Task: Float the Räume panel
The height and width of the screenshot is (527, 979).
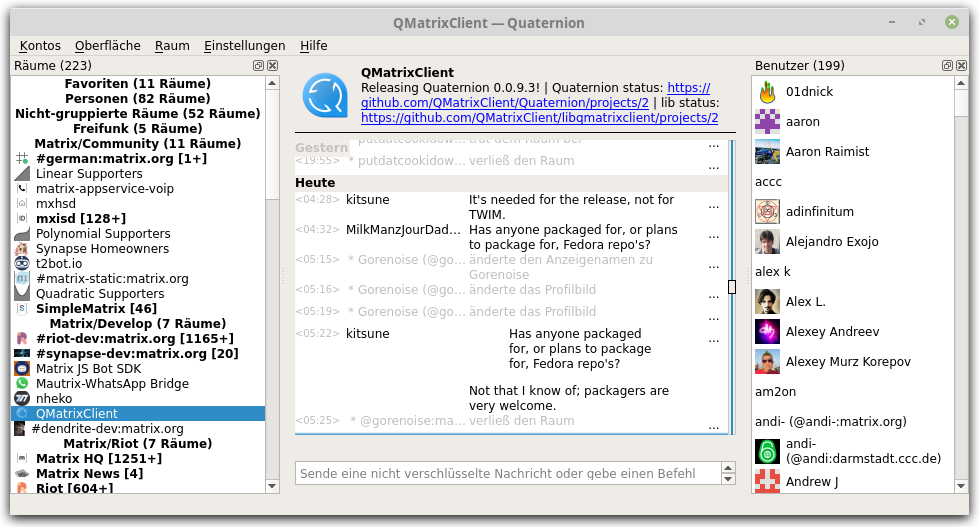Action: click(x=258, y=66)
